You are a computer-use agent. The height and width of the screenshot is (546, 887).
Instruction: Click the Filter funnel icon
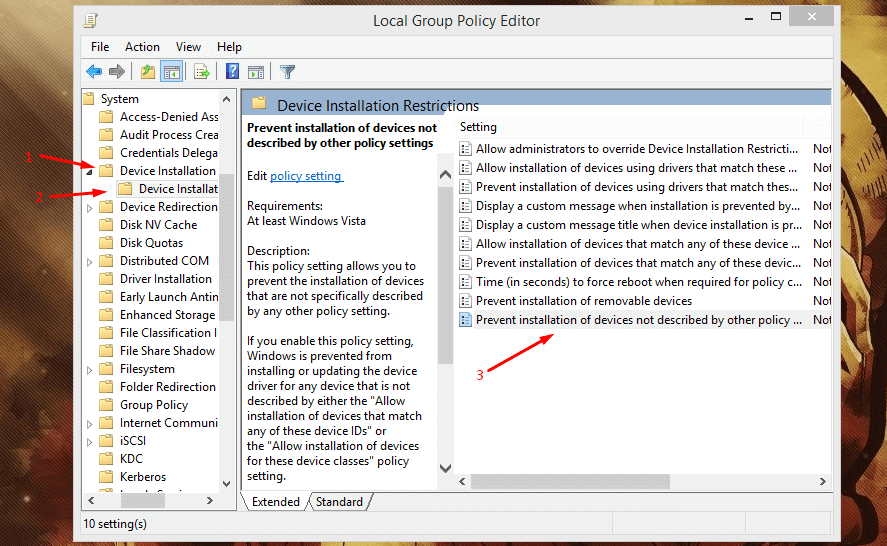point(288,71)
